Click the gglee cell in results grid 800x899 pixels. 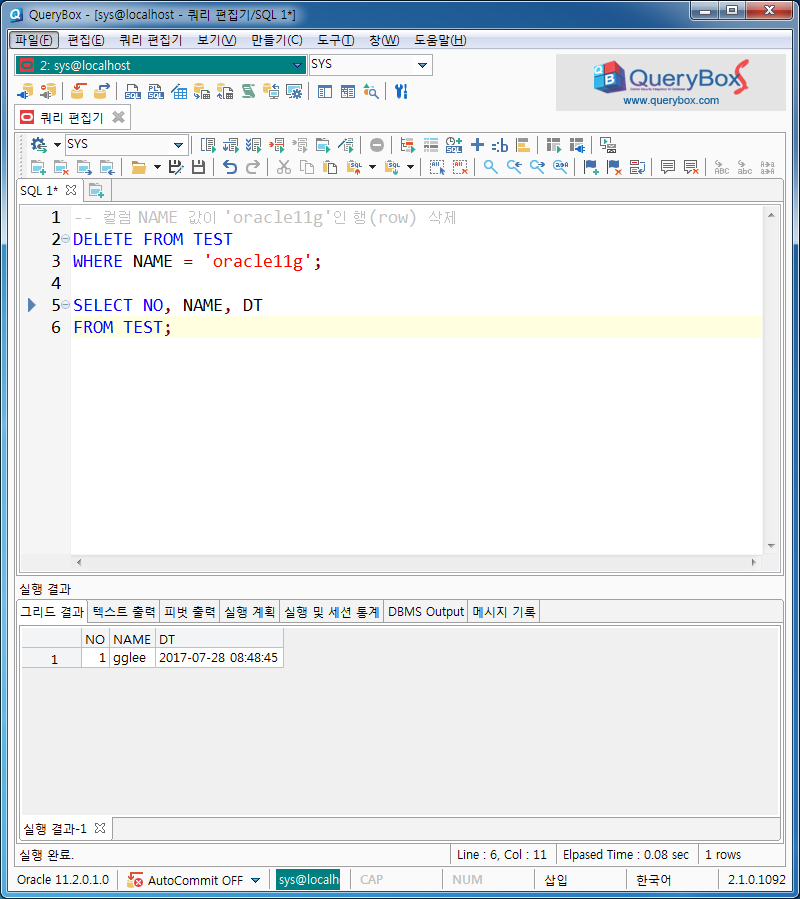click(132, 658)
